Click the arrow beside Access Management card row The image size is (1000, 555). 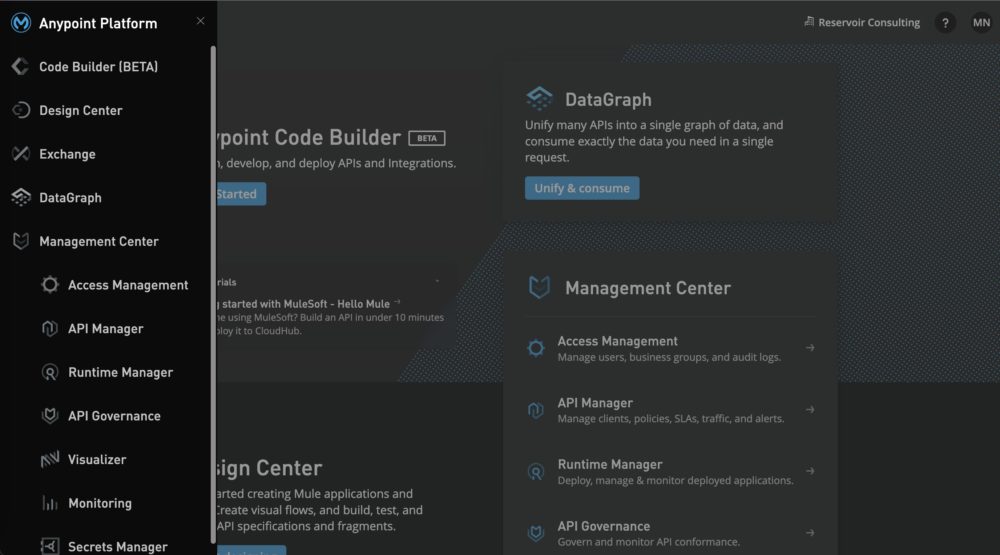(x=810, y=348)
